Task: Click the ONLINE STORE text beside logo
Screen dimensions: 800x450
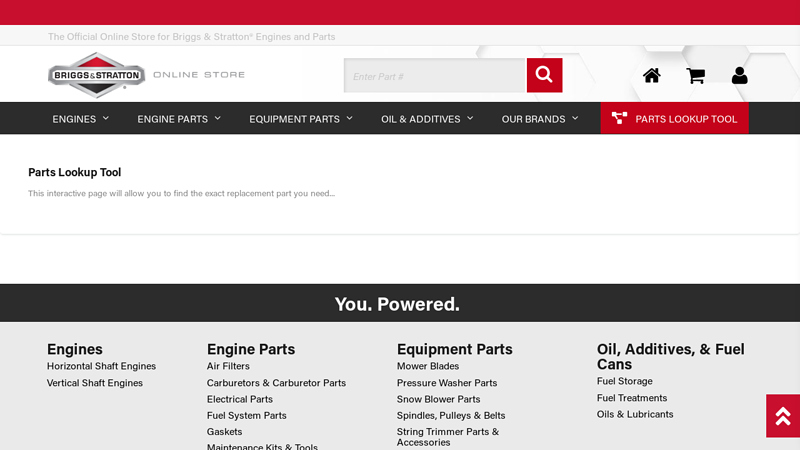Action: (x=199, y=74)
